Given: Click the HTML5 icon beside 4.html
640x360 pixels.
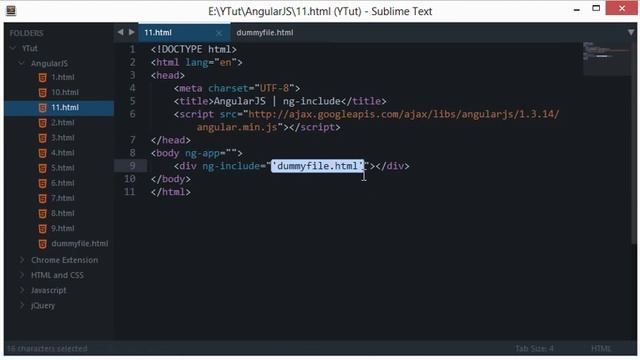Looking at the screenshot, I should (42, 153).
